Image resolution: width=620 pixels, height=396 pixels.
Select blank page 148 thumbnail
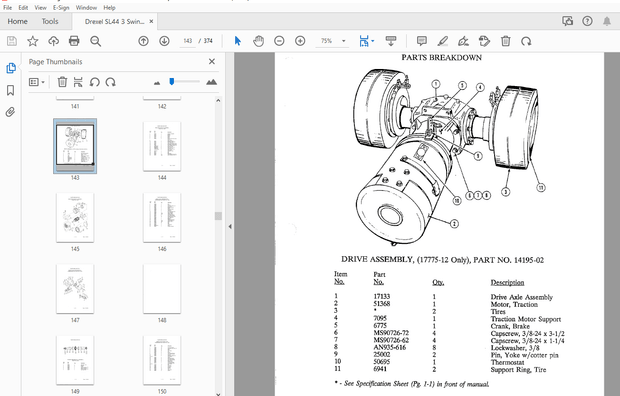(x=162, y=289)
